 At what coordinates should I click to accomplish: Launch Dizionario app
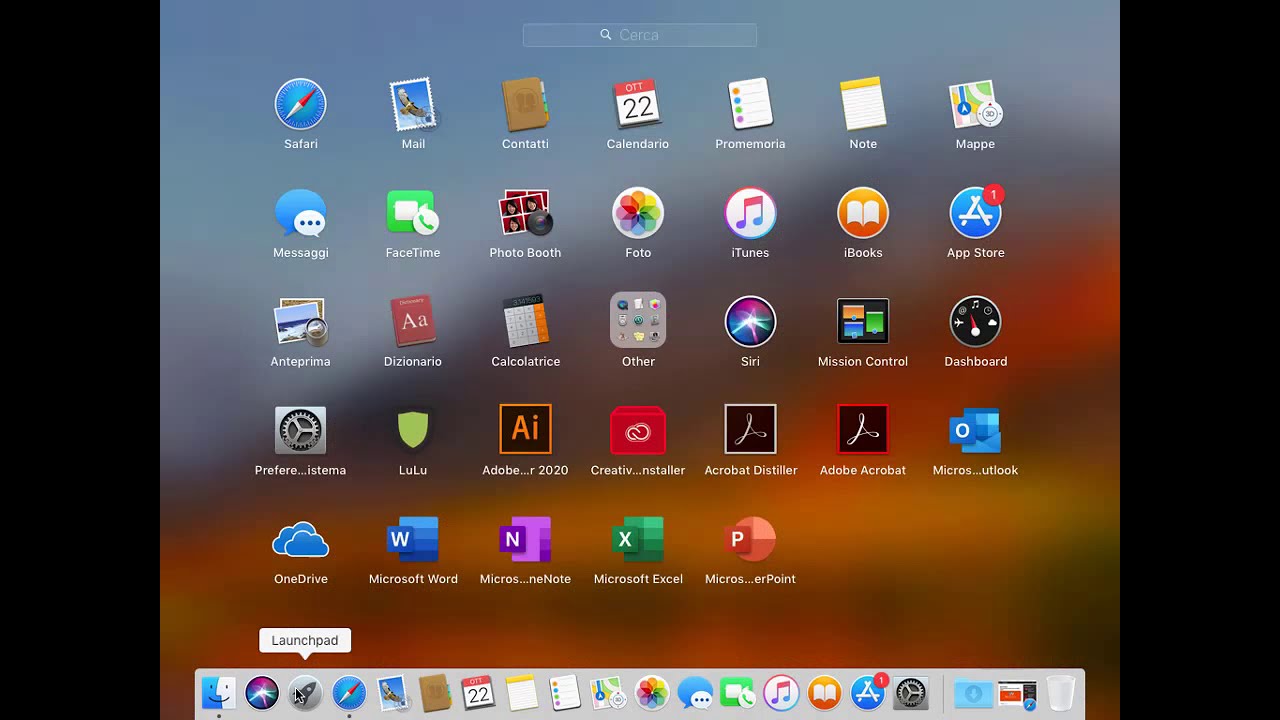coord(413,322)
